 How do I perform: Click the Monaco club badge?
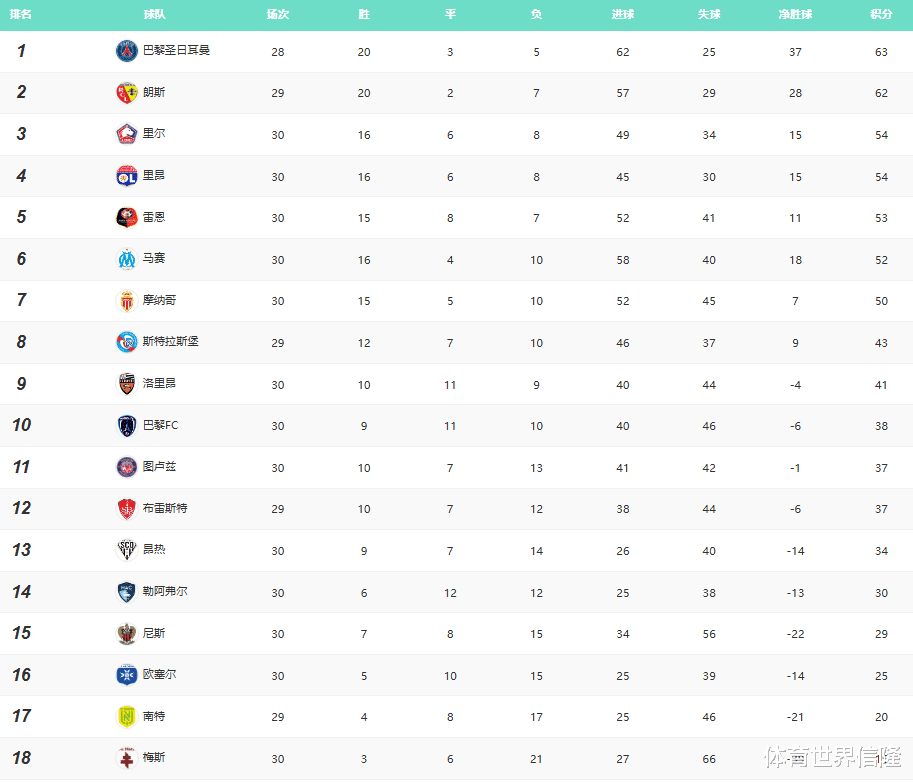click(126, 301)
